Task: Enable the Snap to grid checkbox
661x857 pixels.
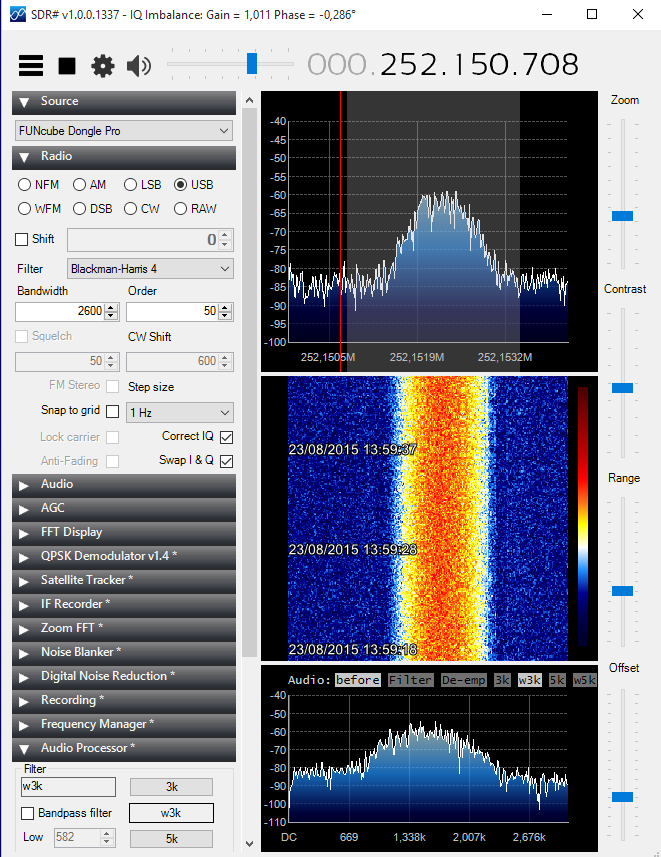Action: pyautogui.click(x=112, y=412)
